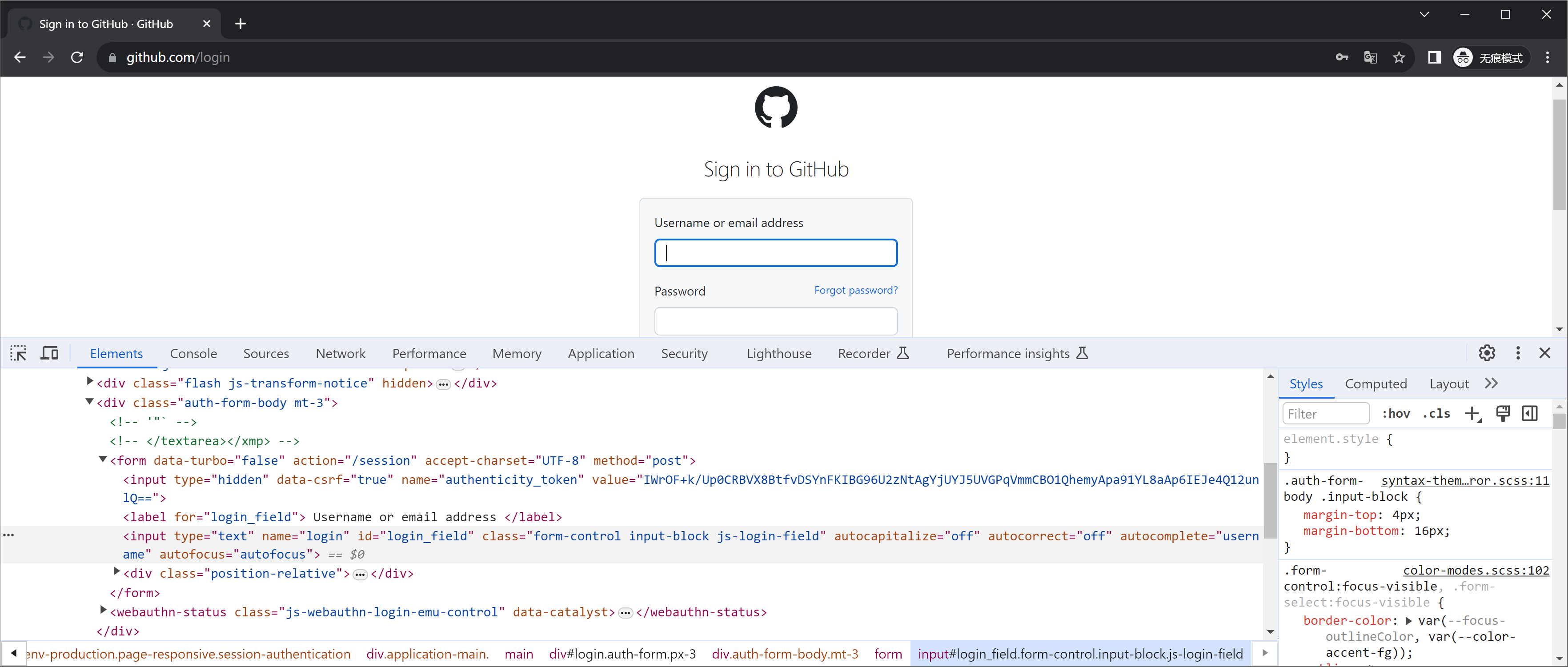Viewport: 1568px width, 667px height.
Task: Switch to the Performance insights tab
Action: click(x=1017, y=354)
